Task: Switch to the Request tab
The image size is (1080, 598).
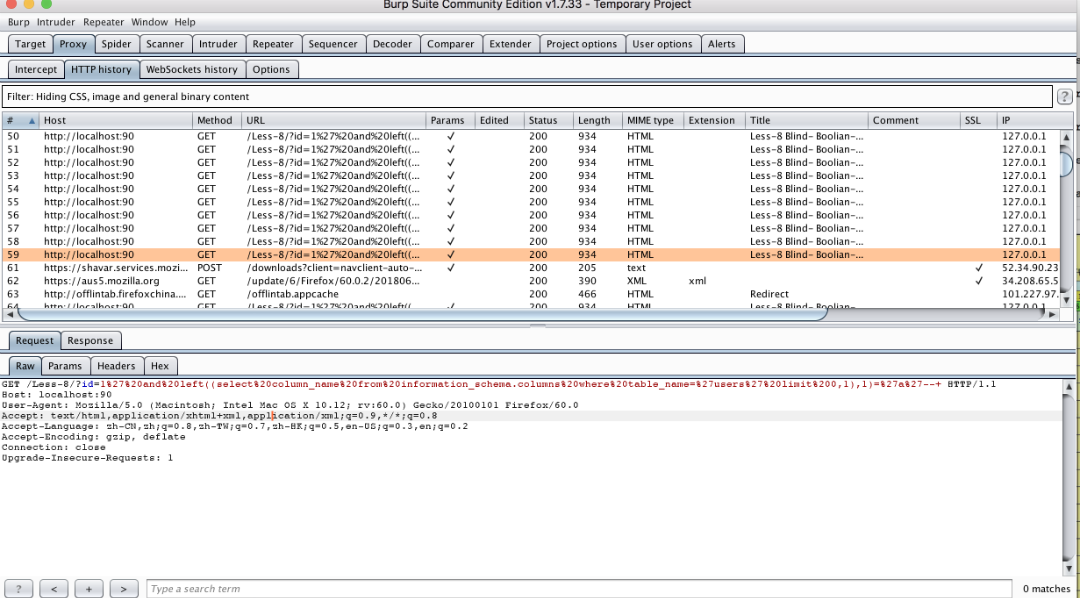Action: (34, 340)
